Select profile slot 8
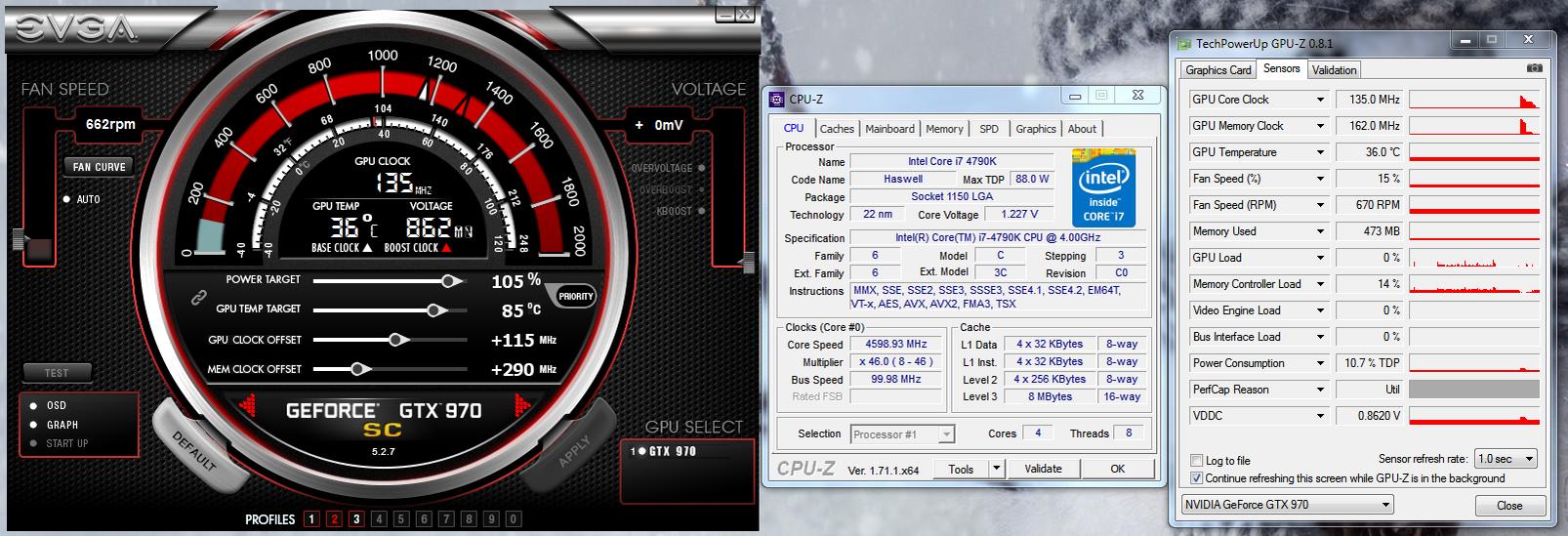 click(469, 519)
